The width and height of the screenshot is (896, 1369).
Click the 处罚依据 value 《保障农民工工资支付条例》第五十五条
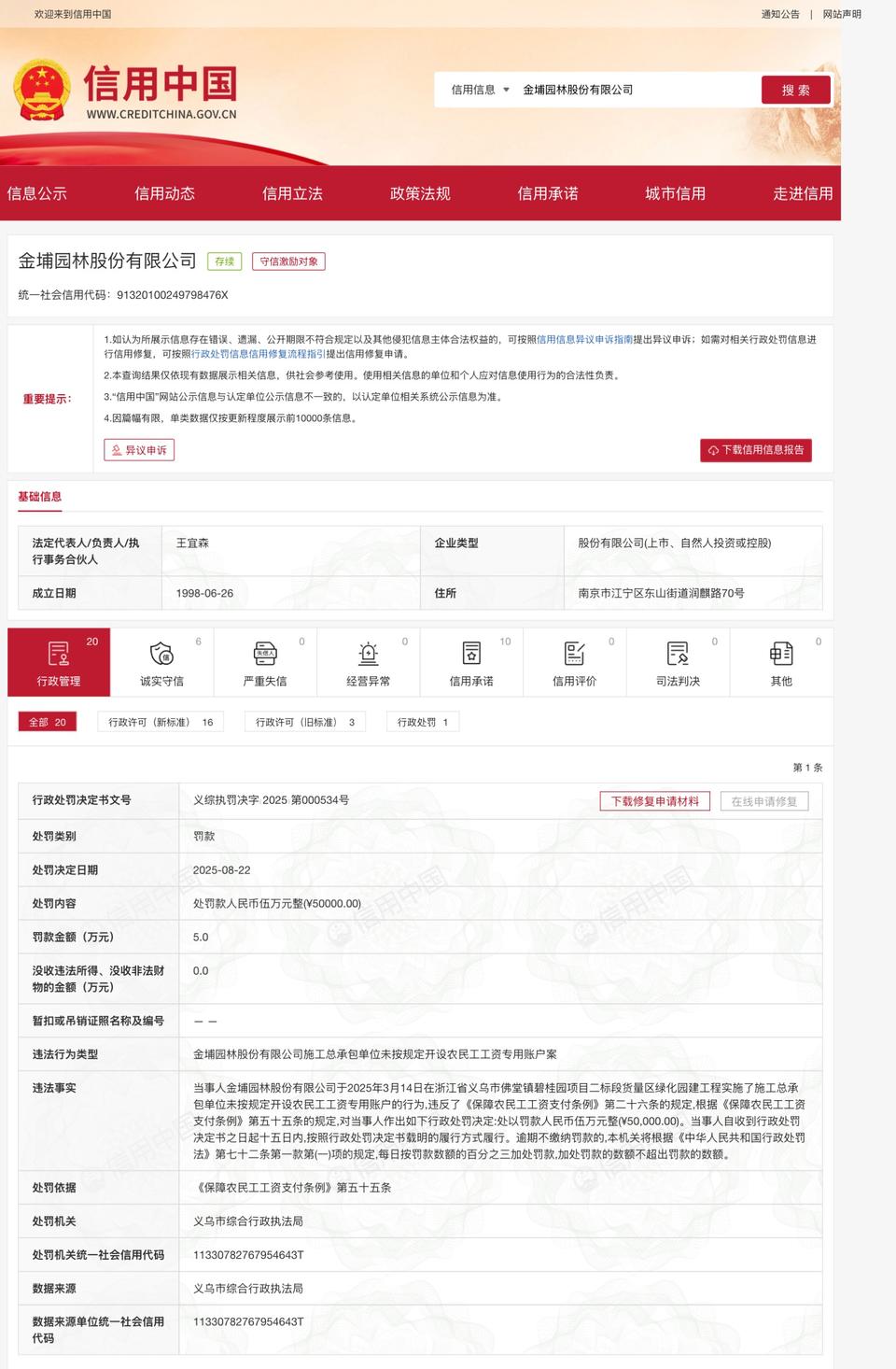(292, 1188)
